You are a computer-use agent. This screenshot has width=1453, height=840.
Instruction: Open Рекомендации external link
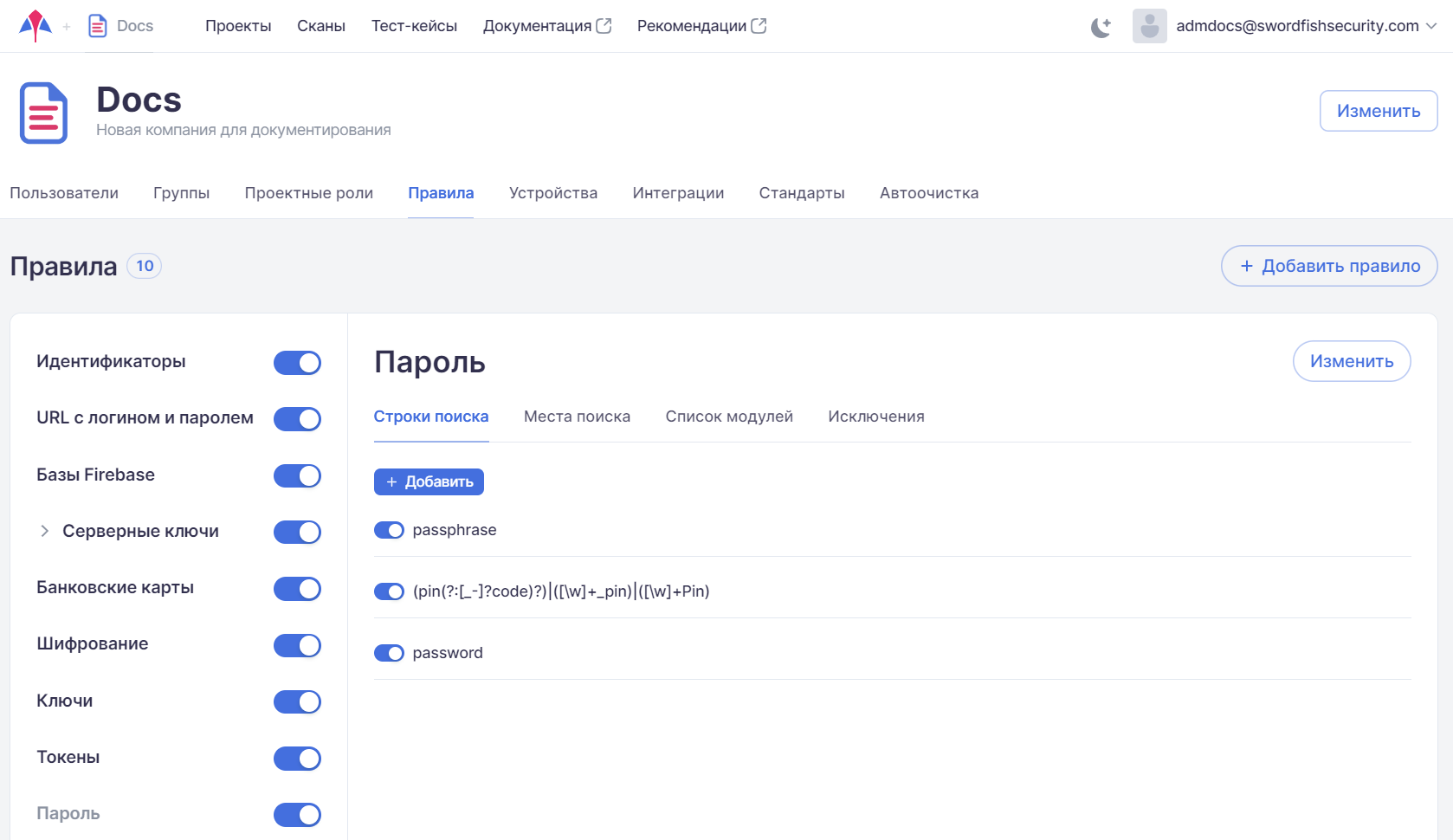701,26
